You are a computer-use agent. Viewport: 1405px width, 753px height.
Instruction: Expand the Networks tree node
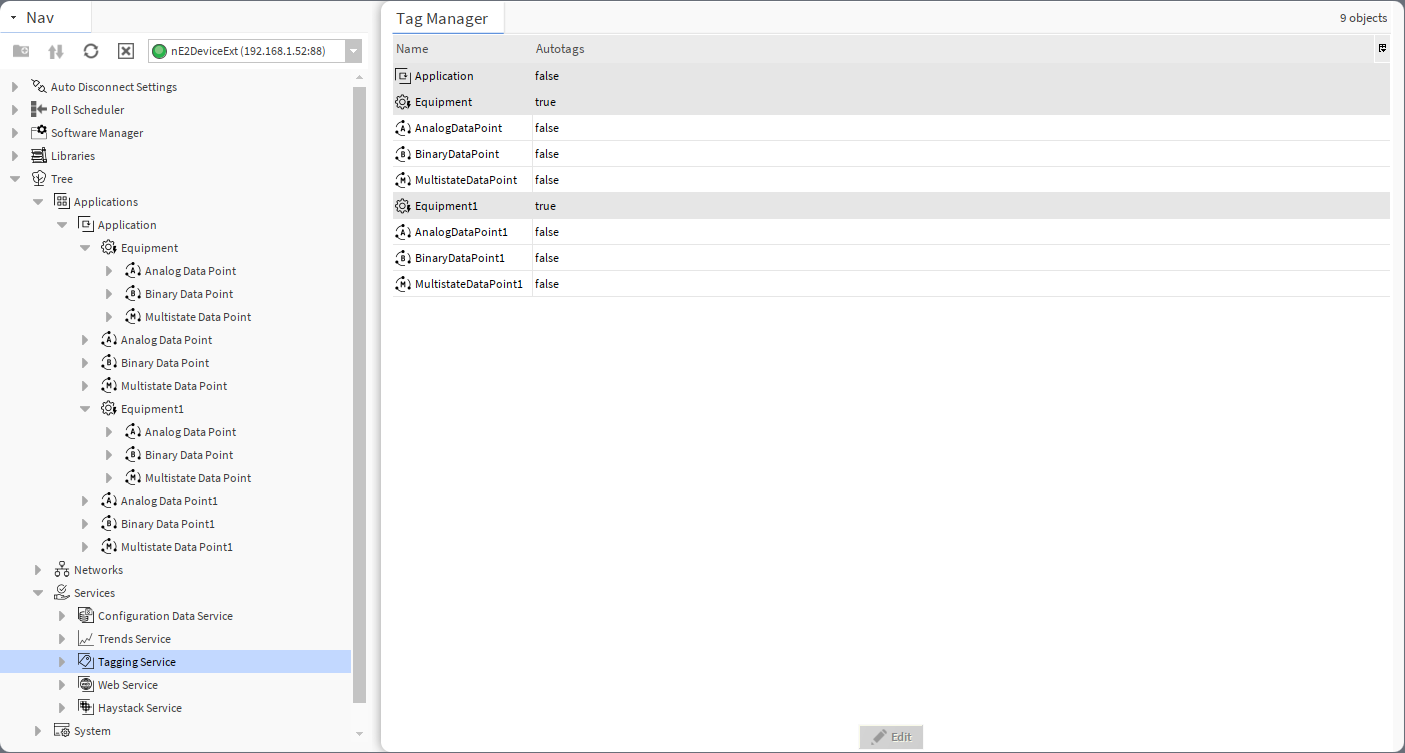[x=38, y=569]
